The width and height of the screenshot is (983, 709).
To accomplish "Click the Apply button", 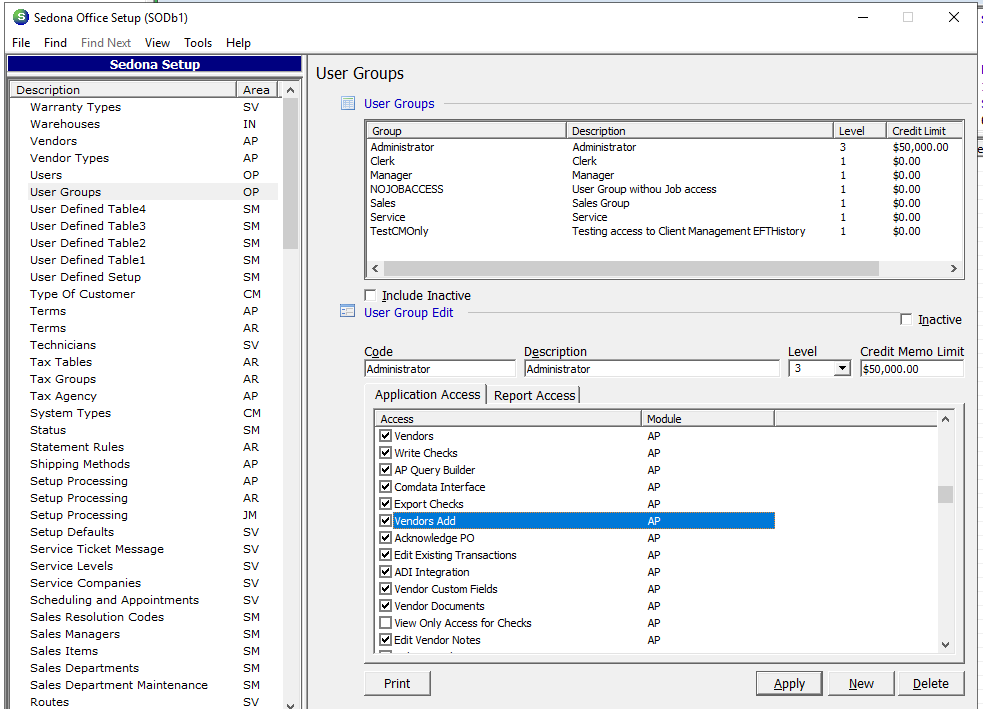I will pos(789,683).
